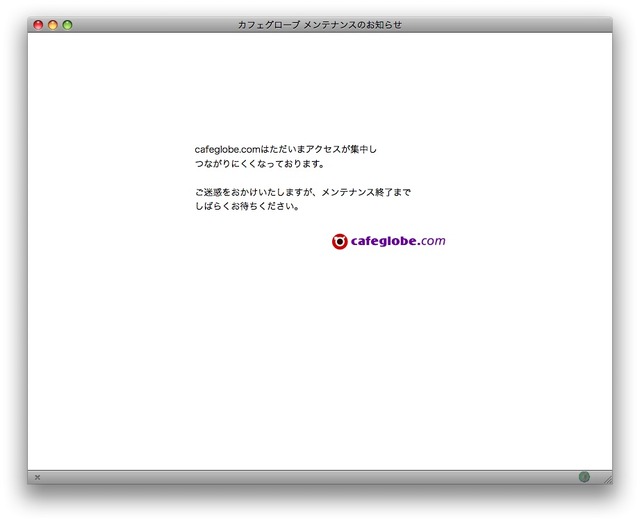Viewport: 640px width, 522px height.
Task: Click the resize grip at window corner
Action: pyautogui.click(x=605, y=479)
